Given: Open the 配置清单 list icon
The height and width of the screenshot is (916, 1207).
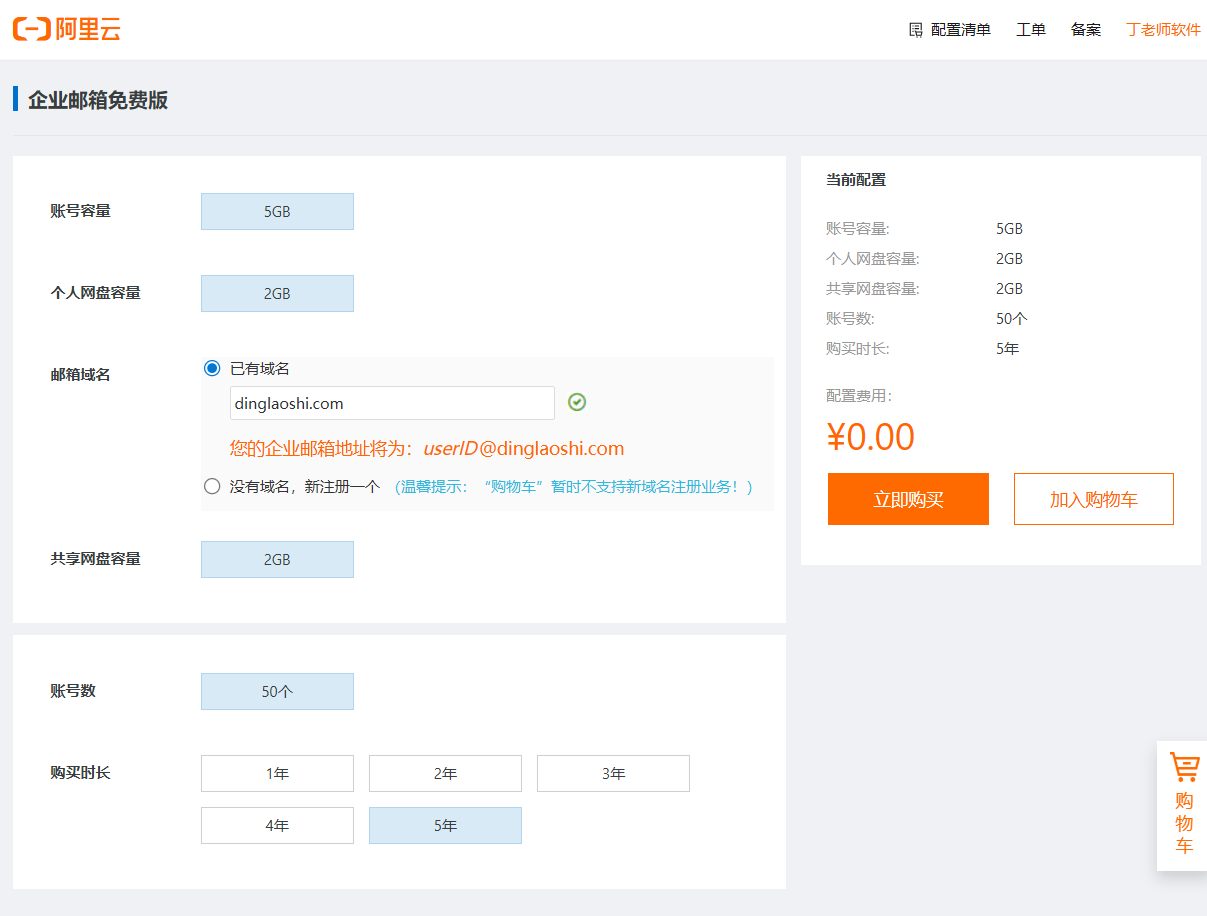Looking at the screenshot, I should (915, 30).
